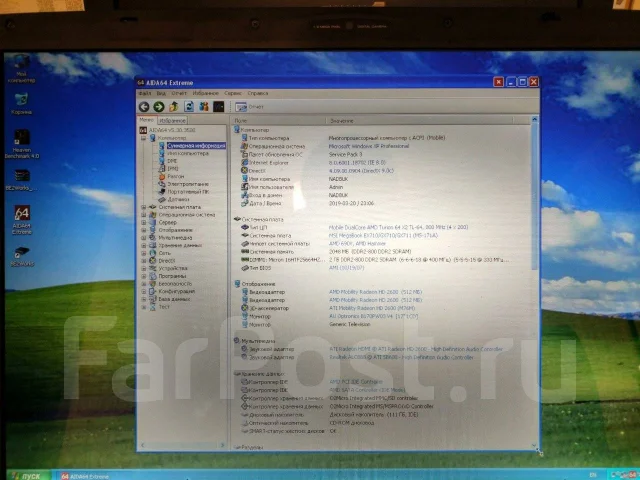
Task: Open the Вид menu
Action: click(x=161, y=93)
